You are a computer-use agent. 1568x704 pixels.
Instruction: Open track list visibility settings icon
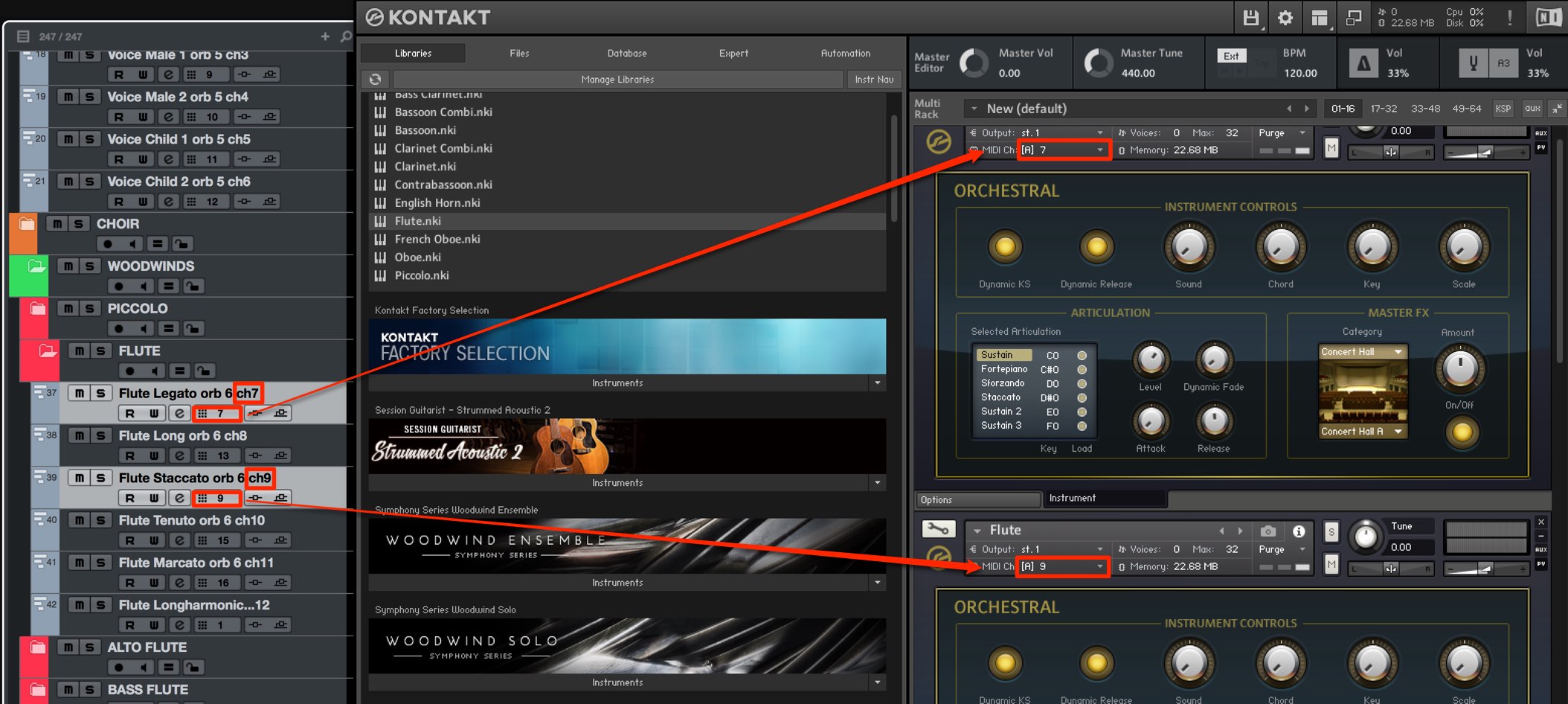tap(23, 36)
